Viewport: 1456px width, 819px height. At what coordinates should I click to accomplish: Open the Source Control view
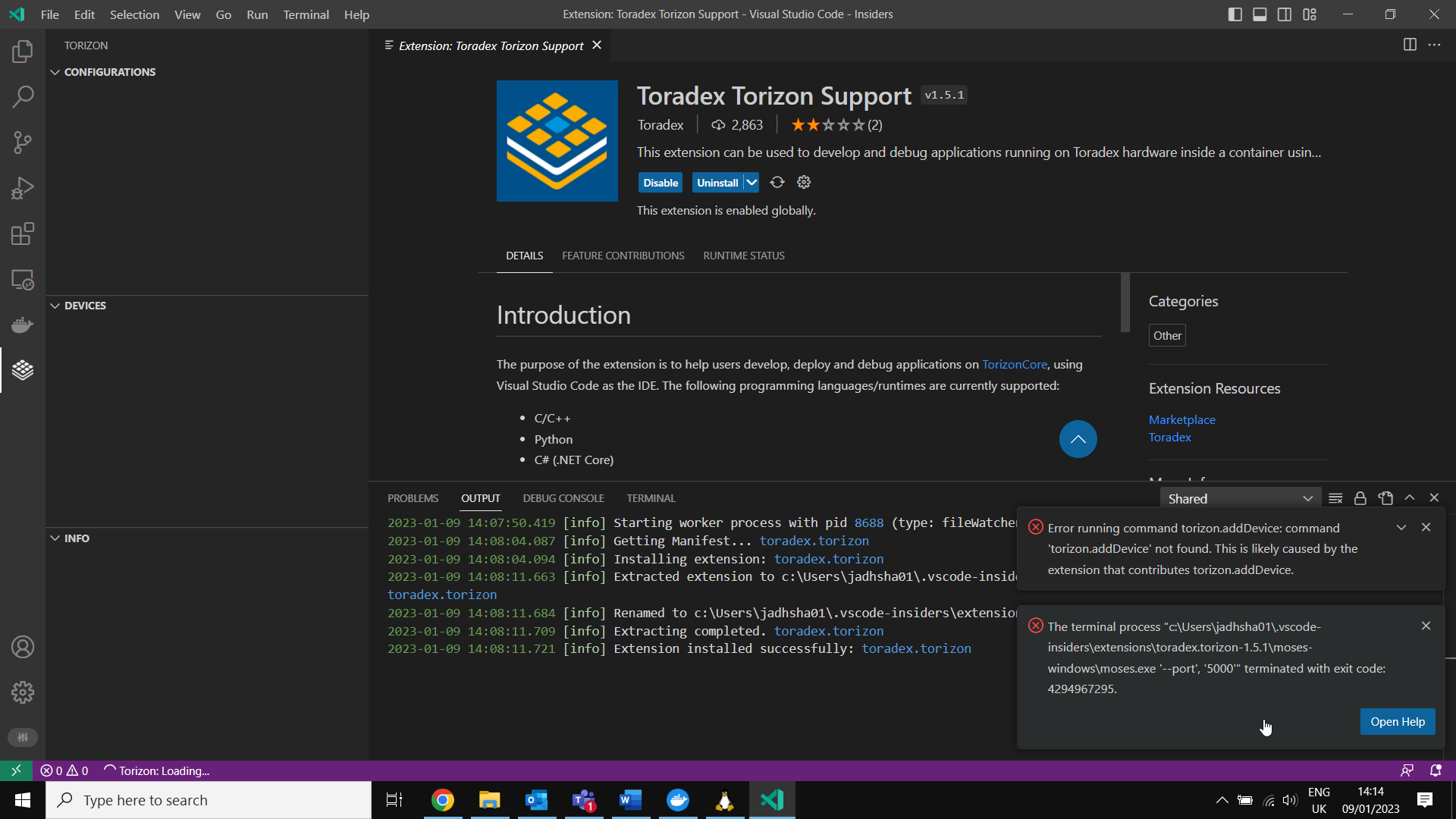pos(23,143)
